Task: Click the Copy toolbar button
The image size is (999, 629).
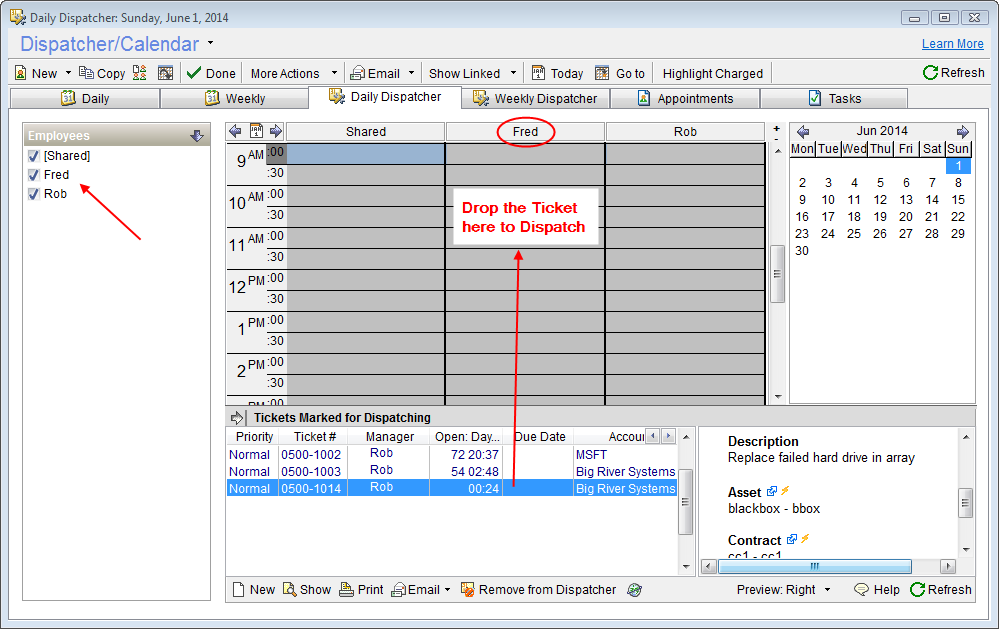Action: click(102, 73)
